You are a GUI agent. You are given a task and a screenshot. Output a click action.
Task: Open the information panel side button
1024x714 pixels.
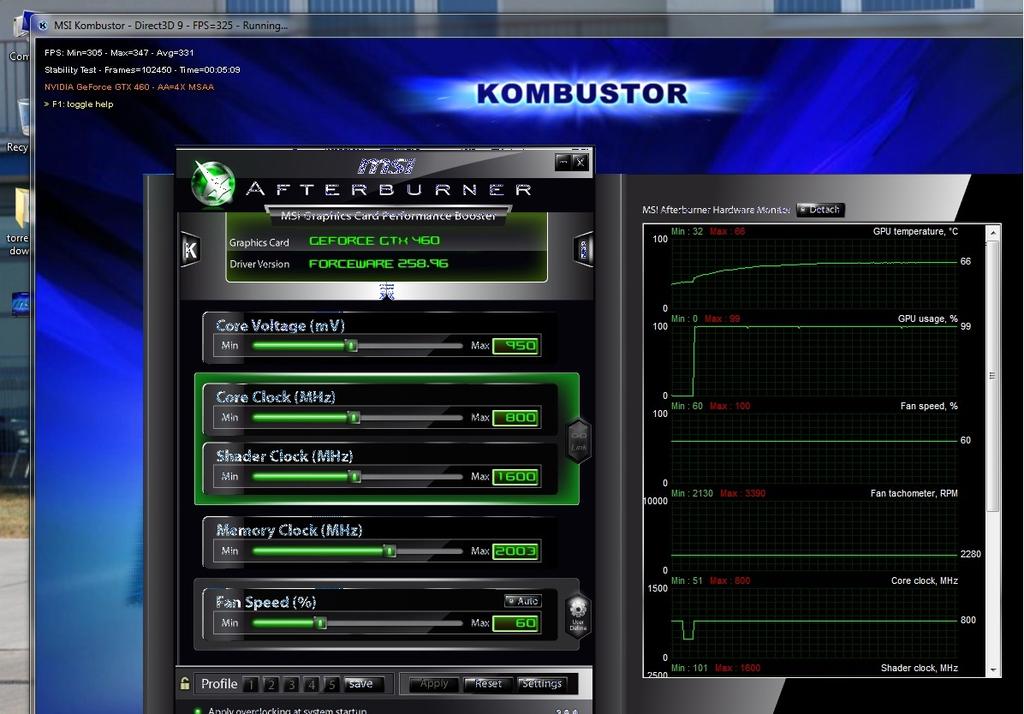coord(583,249)
